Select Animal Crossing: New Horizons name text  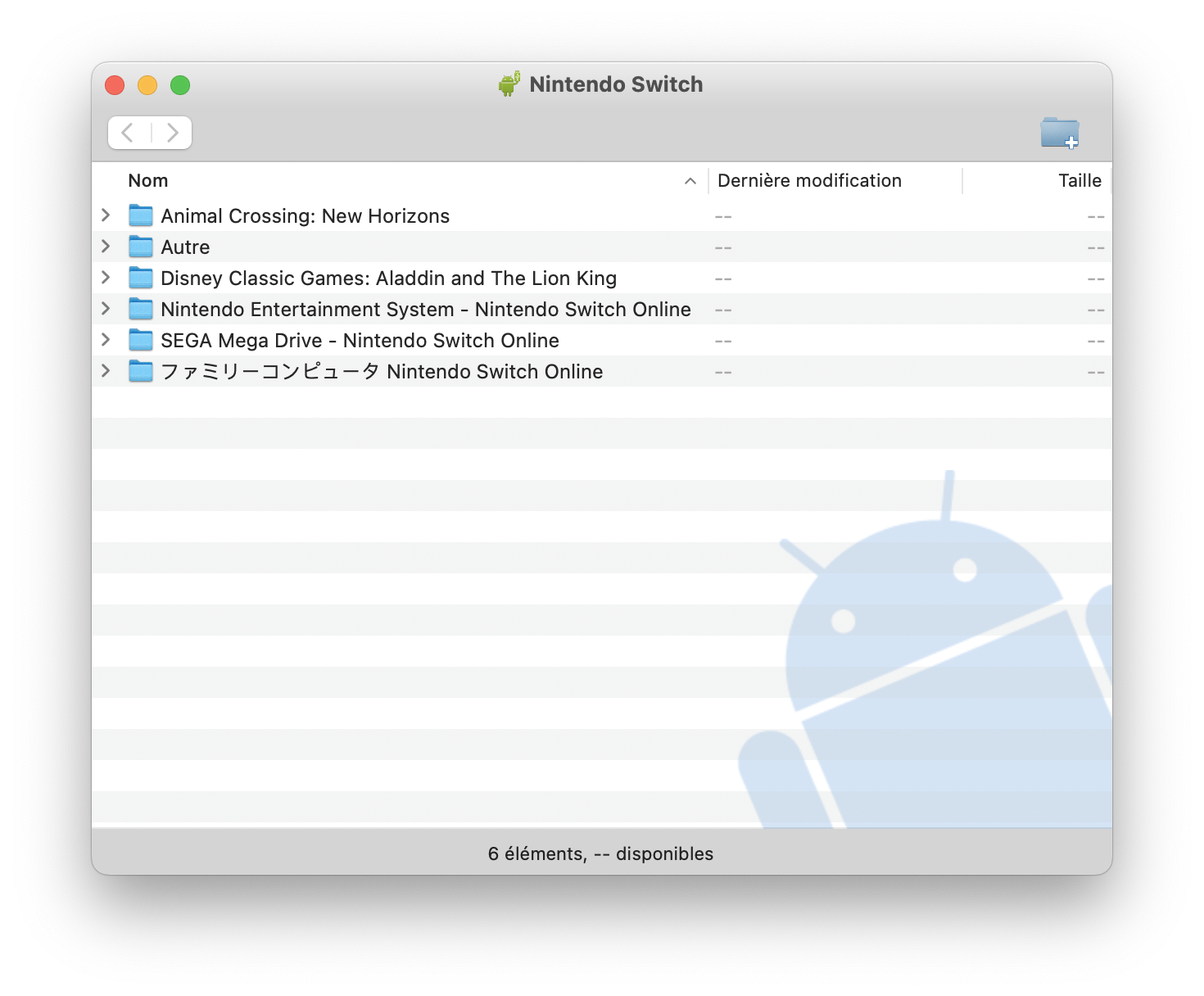coord(306,216)
